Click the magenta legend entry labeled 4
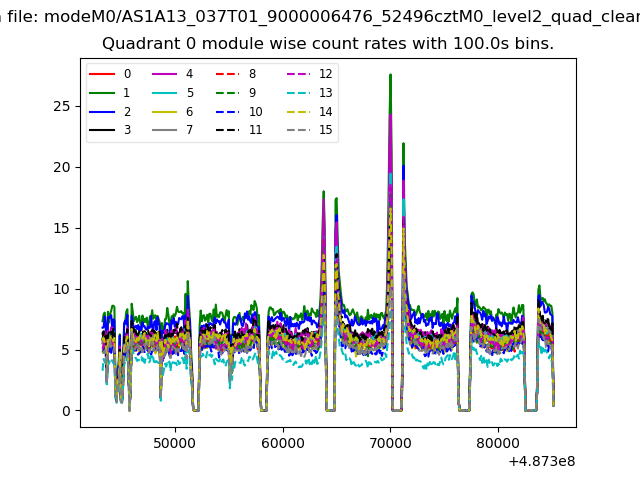Viewport: 640px width, 480px height. 165,74
